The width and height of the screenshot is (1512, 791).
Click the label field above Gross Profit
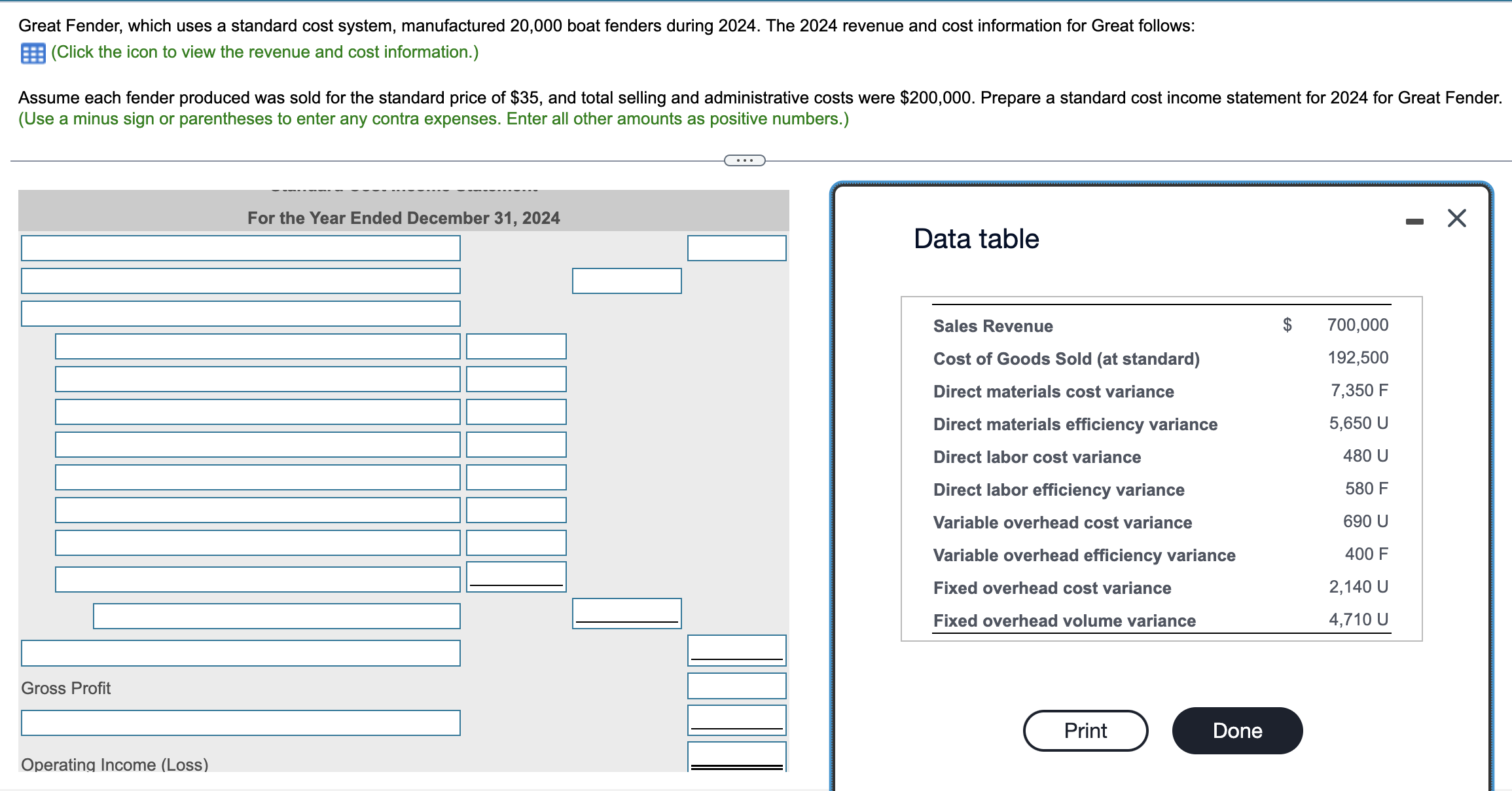tap(240, 653)
